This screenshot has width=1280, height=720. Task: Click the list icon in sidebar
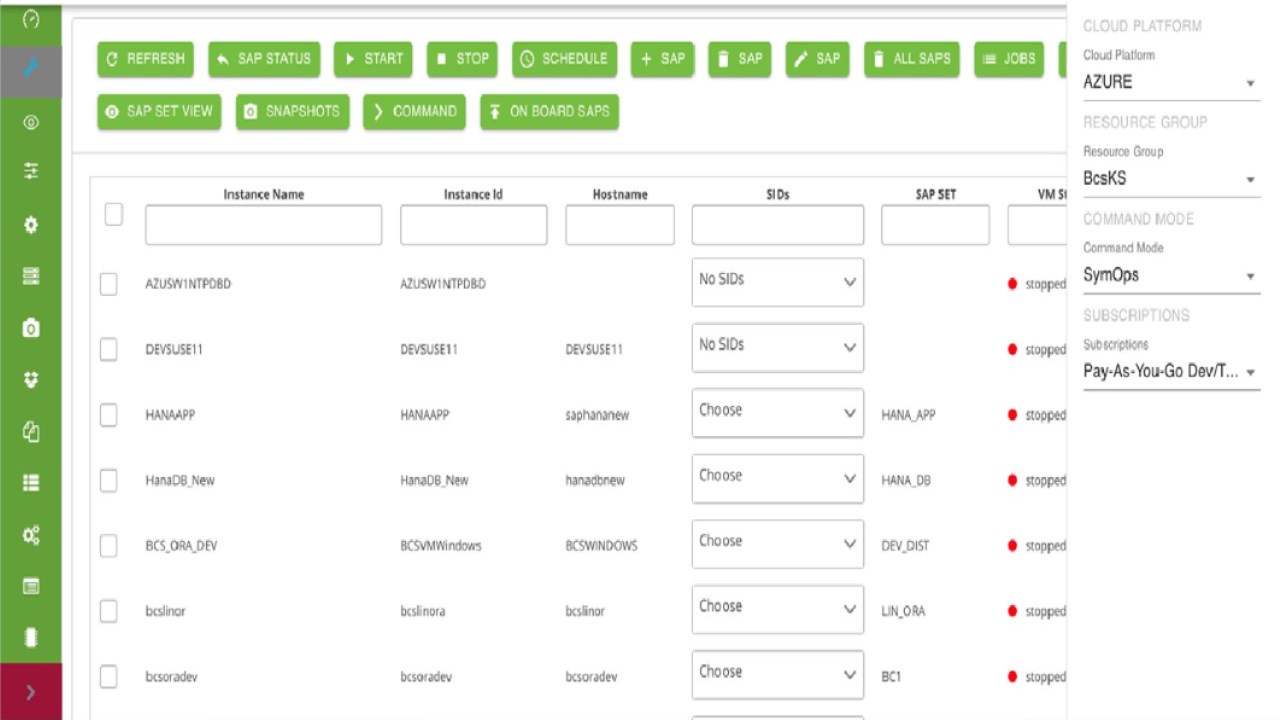pyautogui.click(x=30, y=483)
